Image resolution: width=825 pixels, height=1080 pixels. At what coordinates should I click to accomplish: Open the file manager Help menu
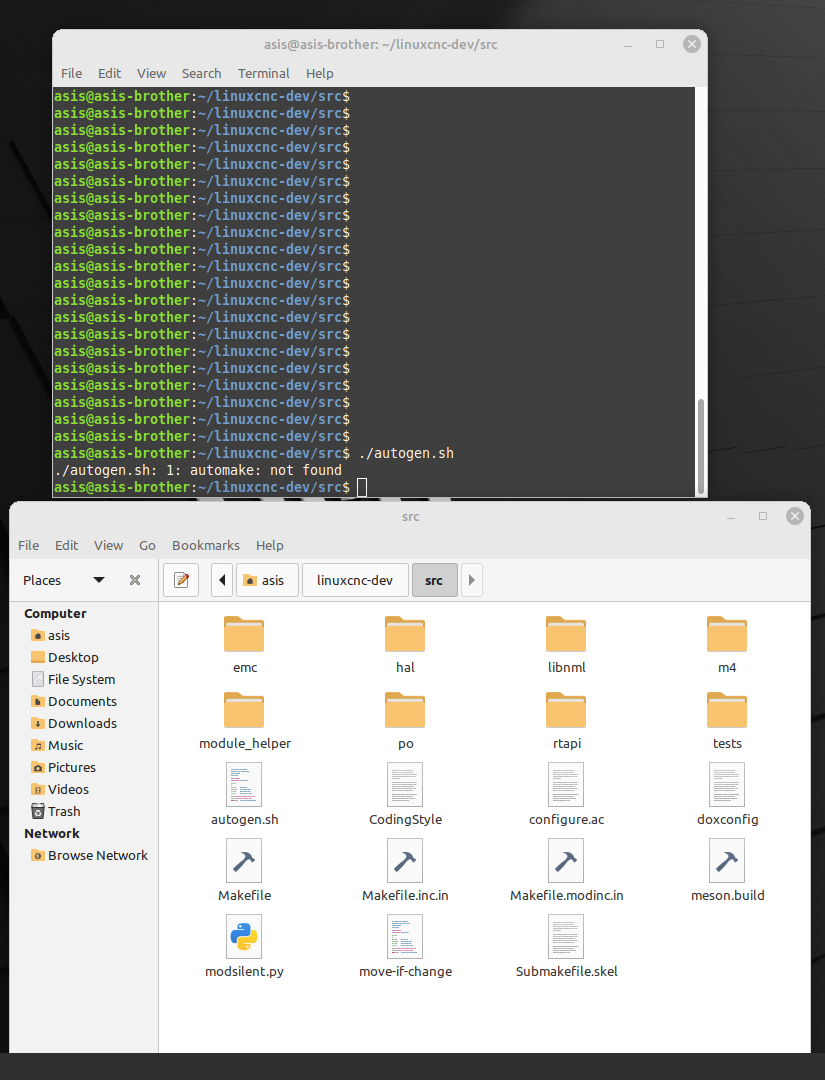pos(270,545)
